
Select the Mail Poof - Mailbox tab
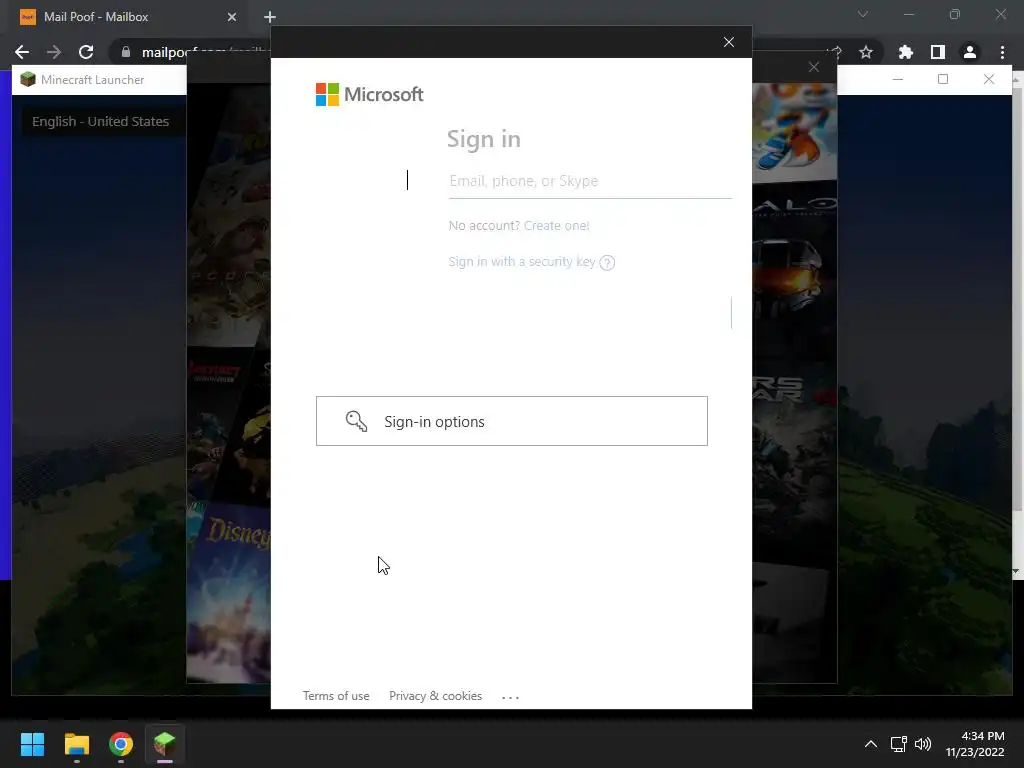[129, 17]
